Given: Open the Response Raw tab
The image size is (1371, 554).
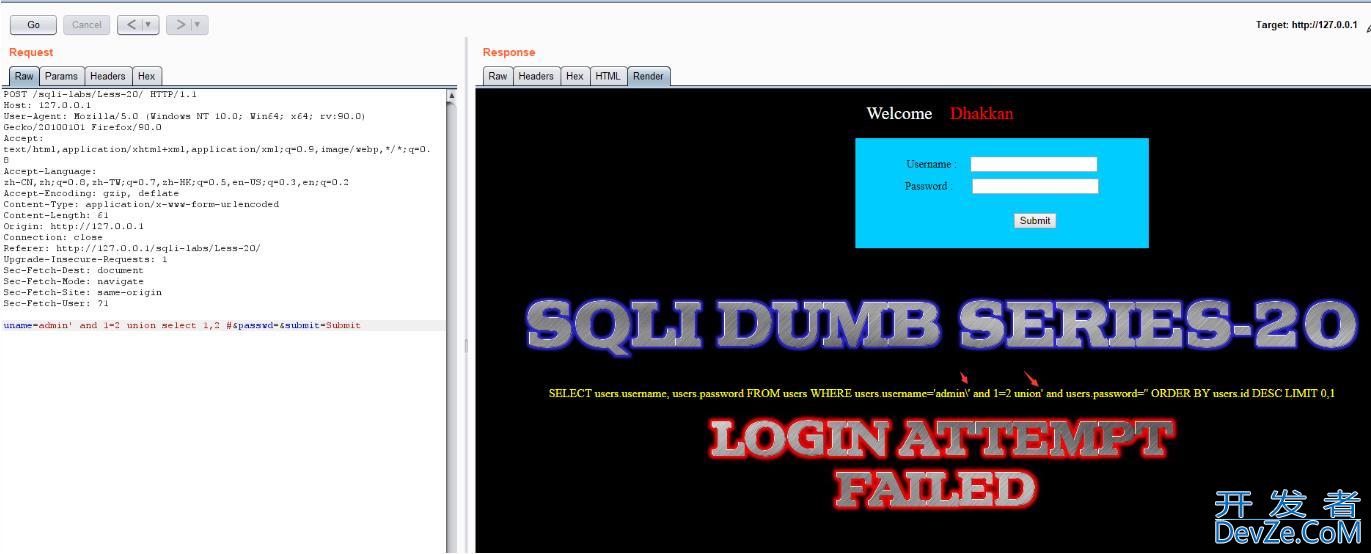Looking at the screenshot, I should click(x=497, y=76).
